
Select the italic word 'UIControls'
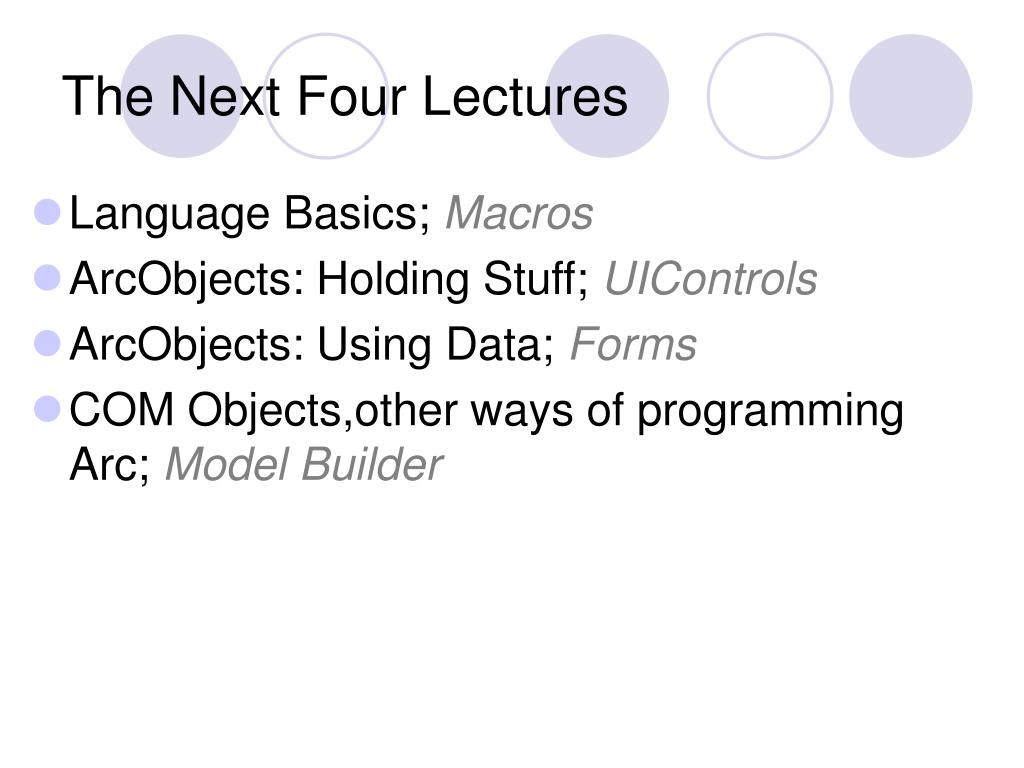point(711,279)
